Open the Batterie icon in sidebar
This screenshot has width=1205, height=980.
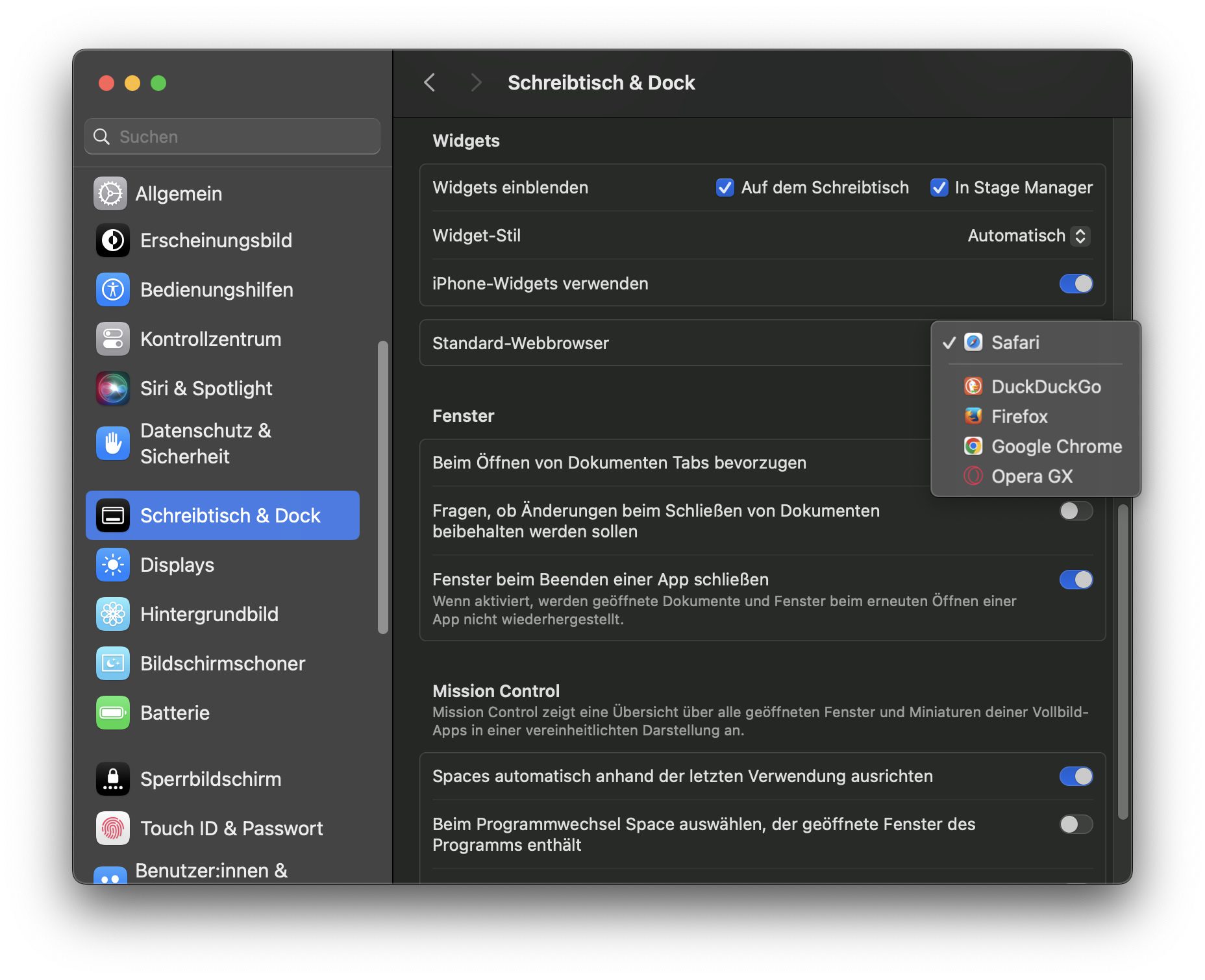[x=113, y=713]
